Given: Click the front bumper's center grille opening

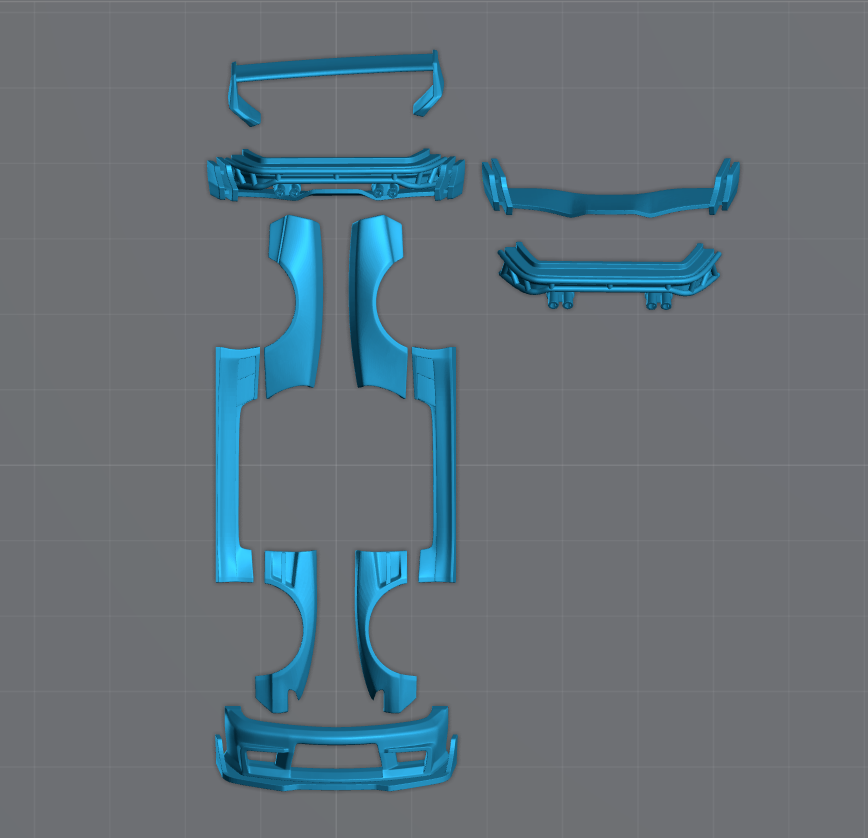Looking at the screenshot, I should pos(335,758).
